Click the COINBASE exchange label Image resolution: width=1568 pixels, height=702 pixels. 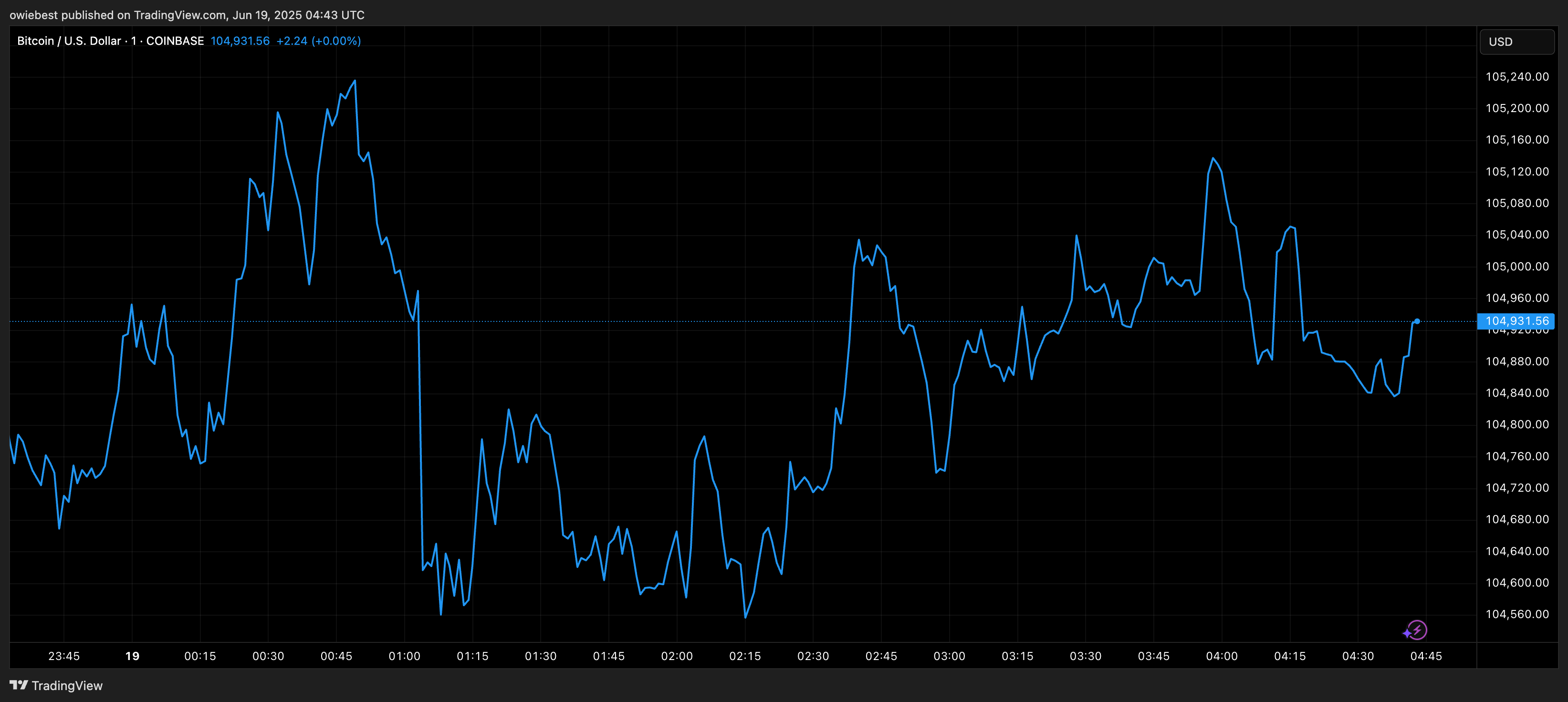coord(175,41)
